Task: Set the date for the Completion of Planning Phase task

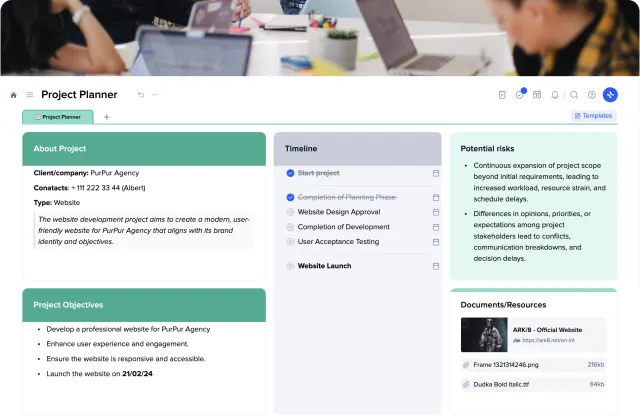Action: coord(436,197)
